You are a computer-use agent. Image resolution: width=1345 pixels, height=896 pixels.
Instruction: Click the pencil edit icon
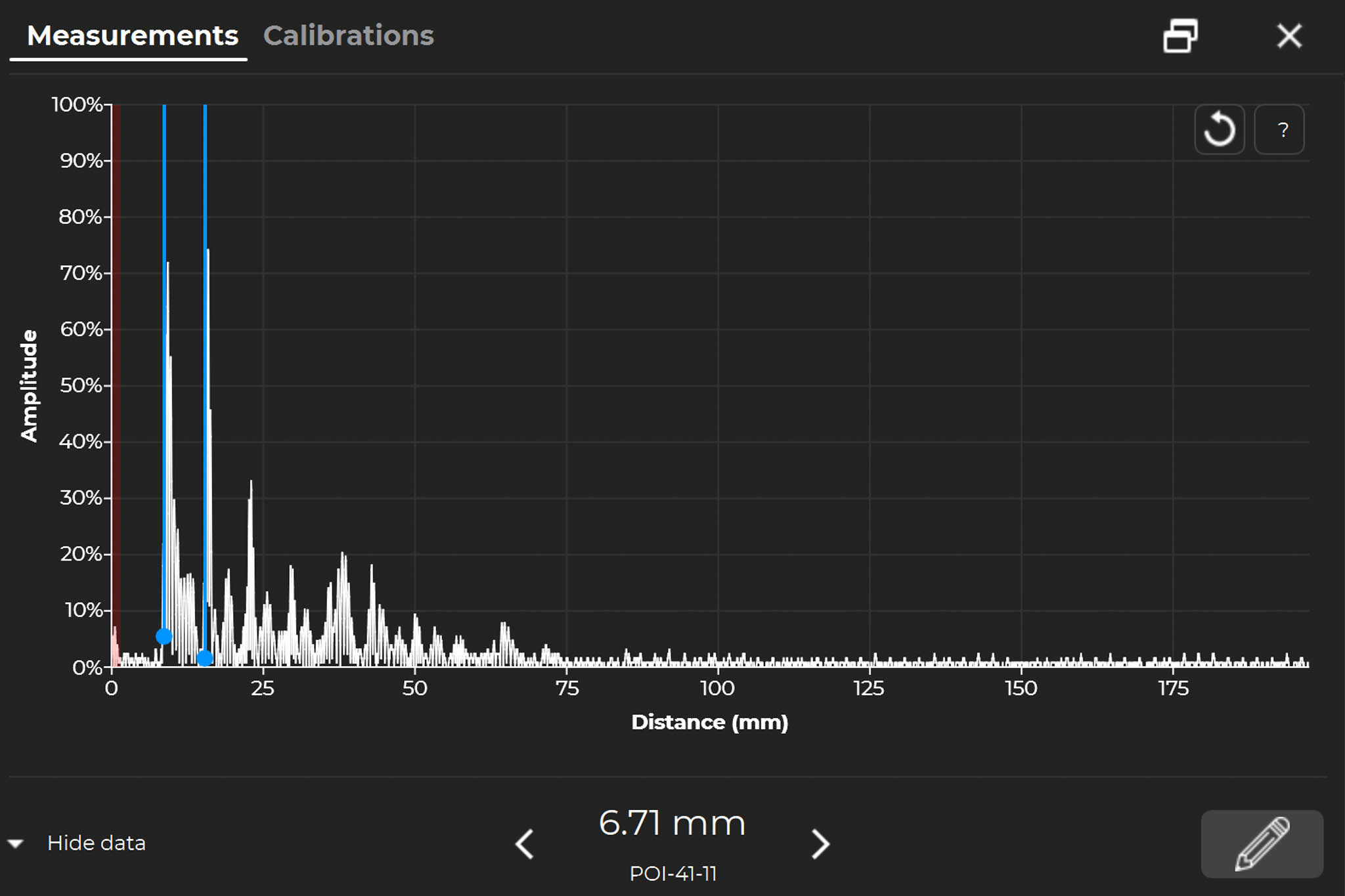pyautogui.click(x=1262, y=843)
